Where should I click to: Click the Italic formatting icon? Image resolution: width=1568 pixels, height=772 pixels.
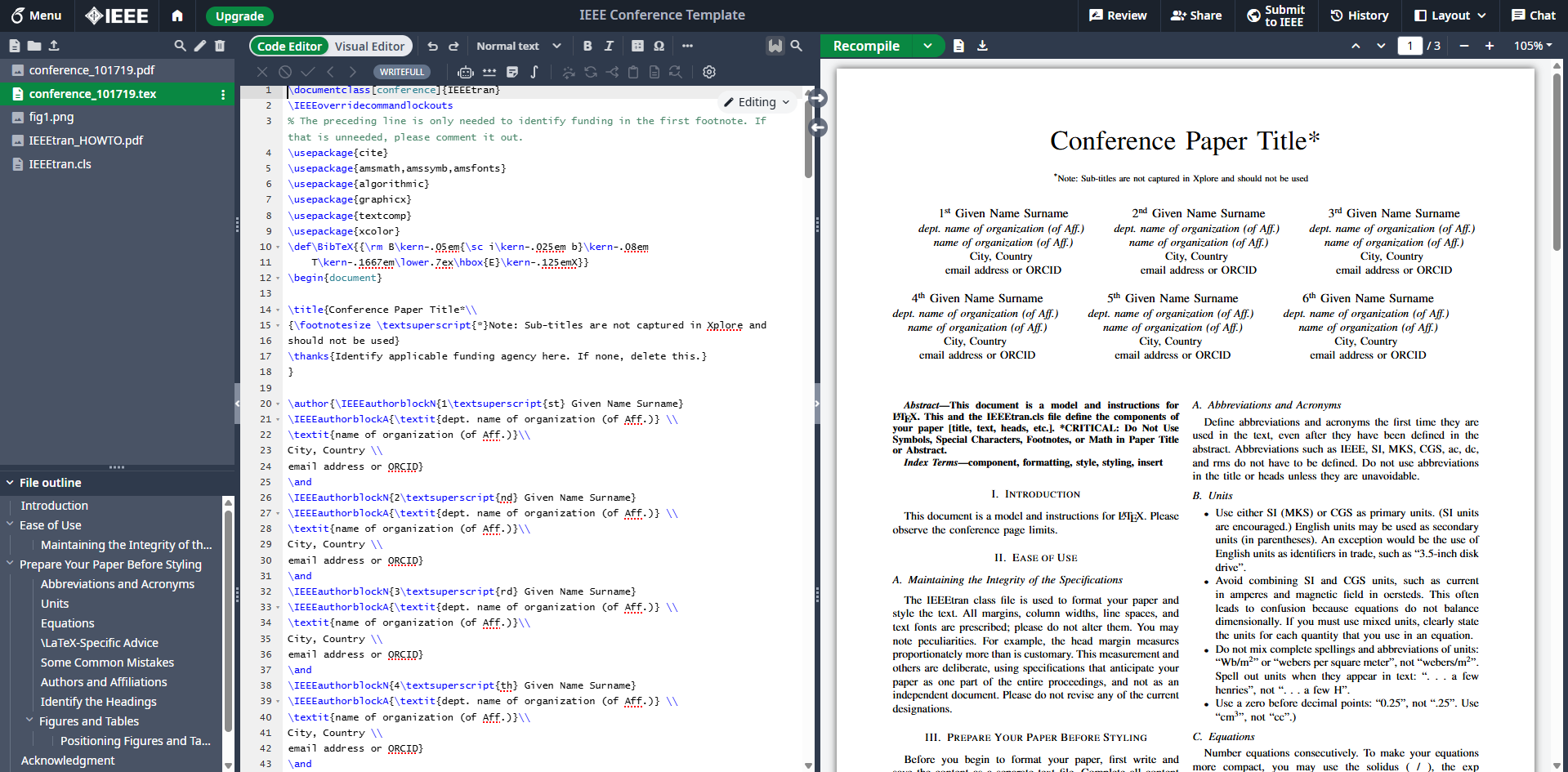[x=609, y=47]
